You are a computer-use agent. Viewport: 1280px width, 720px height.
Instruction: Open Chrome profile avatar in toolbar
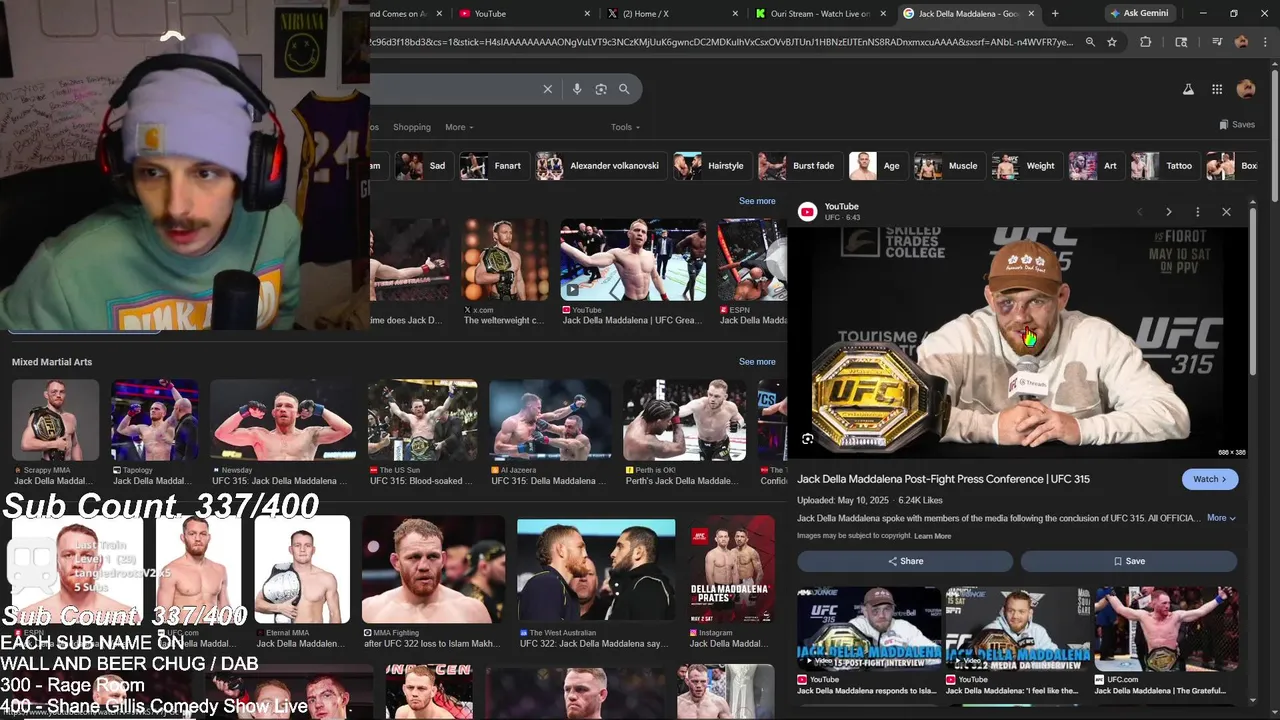point(1241,42)
